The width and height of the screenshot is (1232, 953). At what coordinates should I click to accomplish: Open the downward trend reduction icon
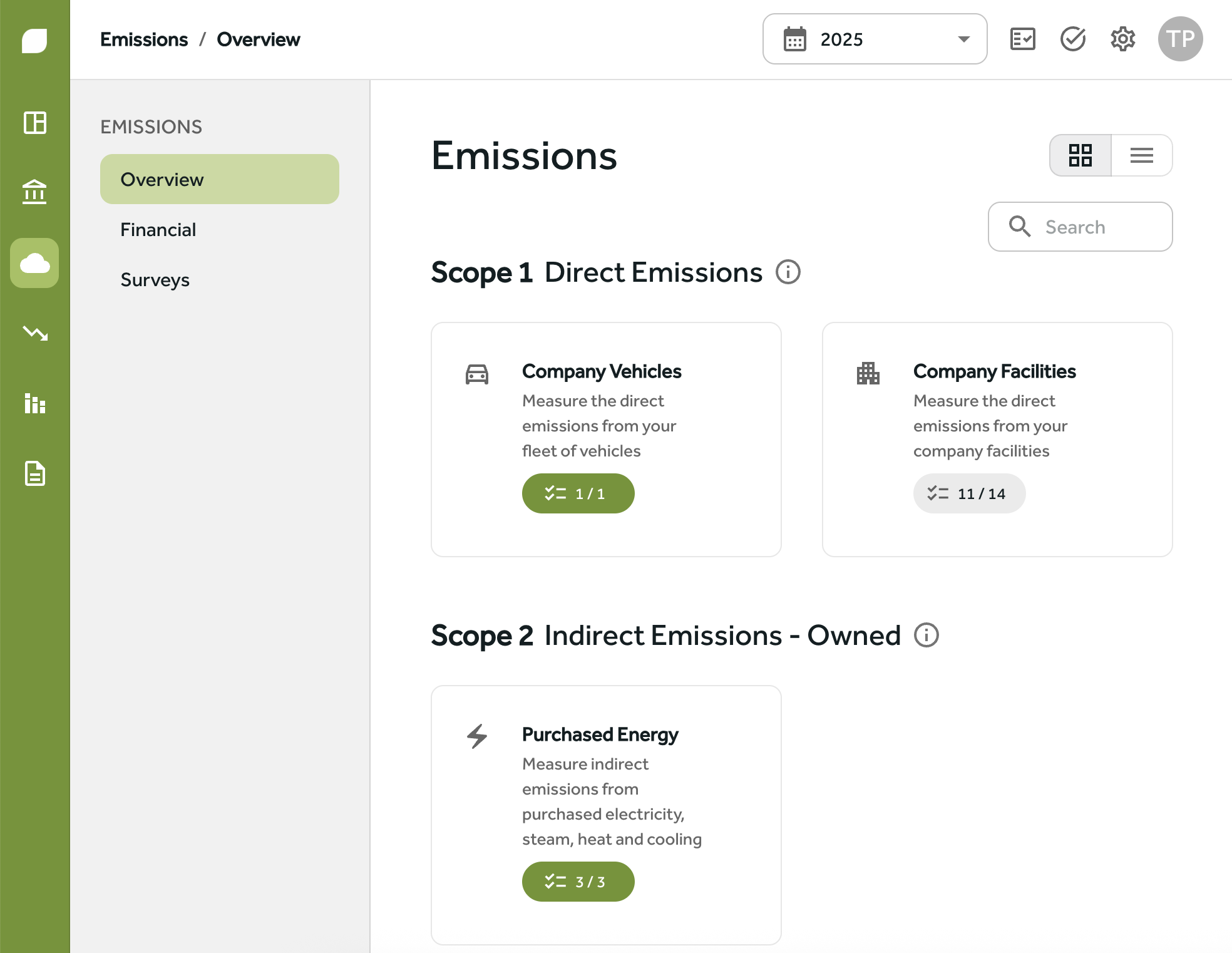point(35,333)
